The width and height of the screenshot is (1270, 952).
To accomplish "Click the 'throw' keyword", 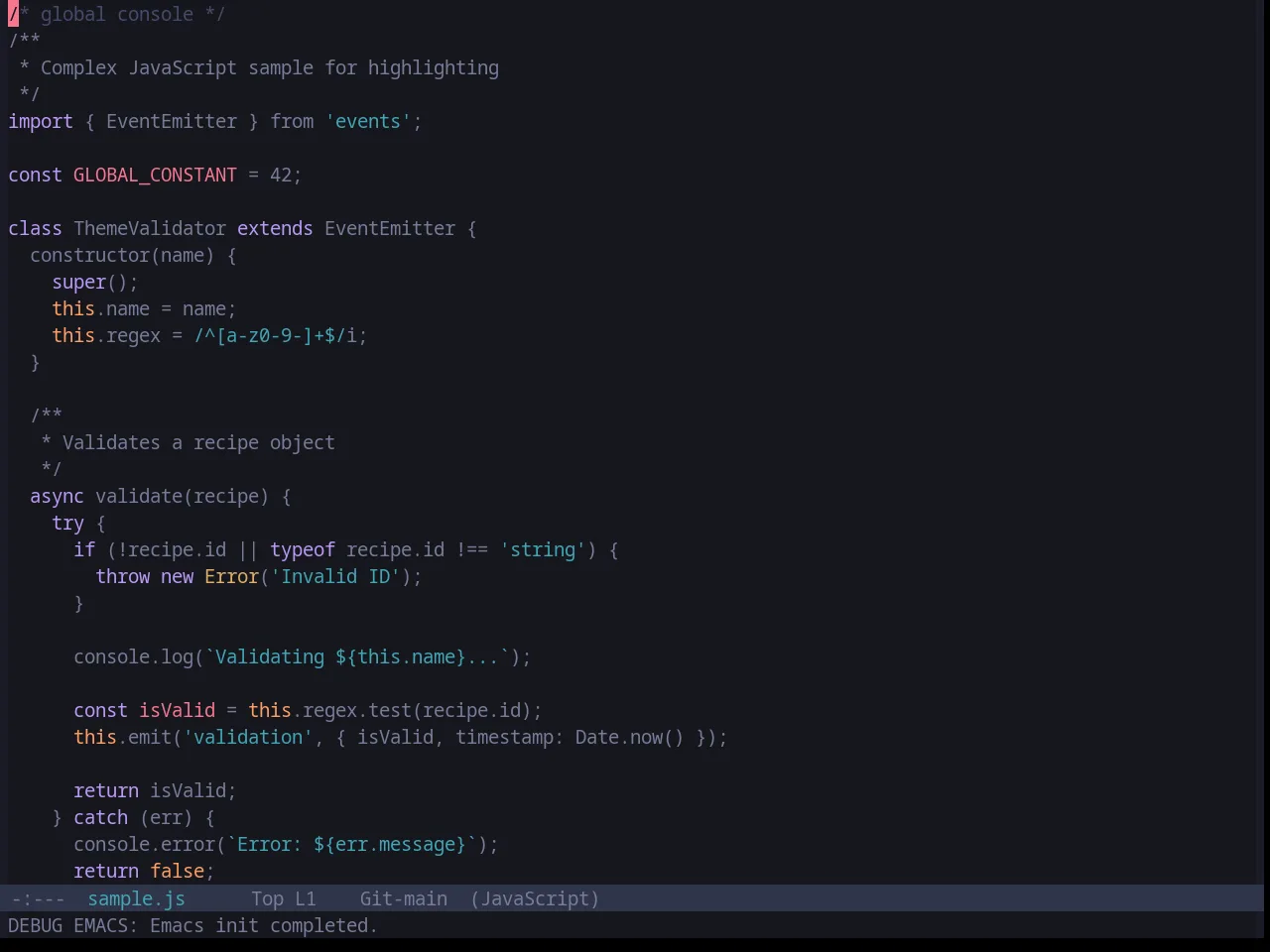I will (x=122, y=576).
